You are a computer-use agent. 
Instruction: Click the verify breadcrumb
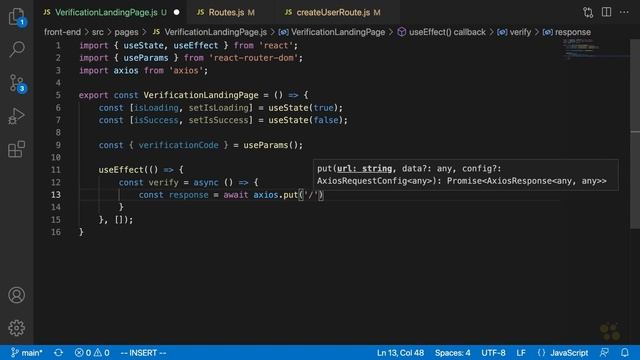[x=514, y=32]
